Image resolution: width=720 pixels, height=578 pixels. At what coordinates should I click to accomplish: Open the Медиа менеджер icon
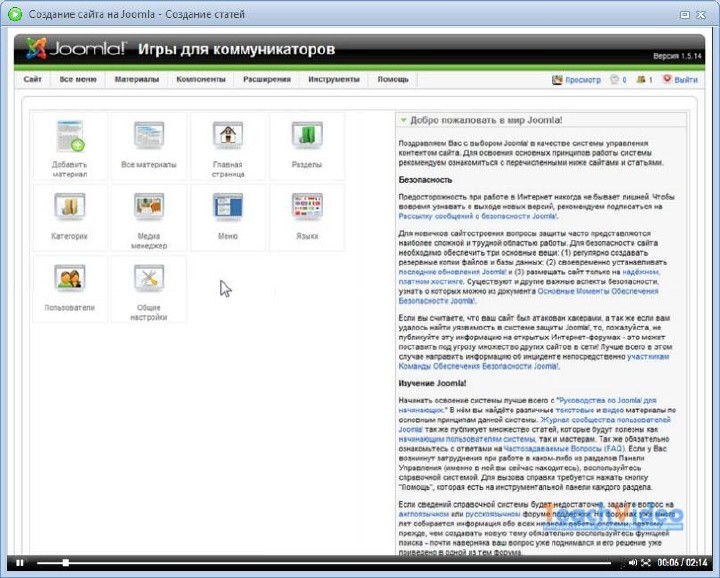tap(149, 218)
